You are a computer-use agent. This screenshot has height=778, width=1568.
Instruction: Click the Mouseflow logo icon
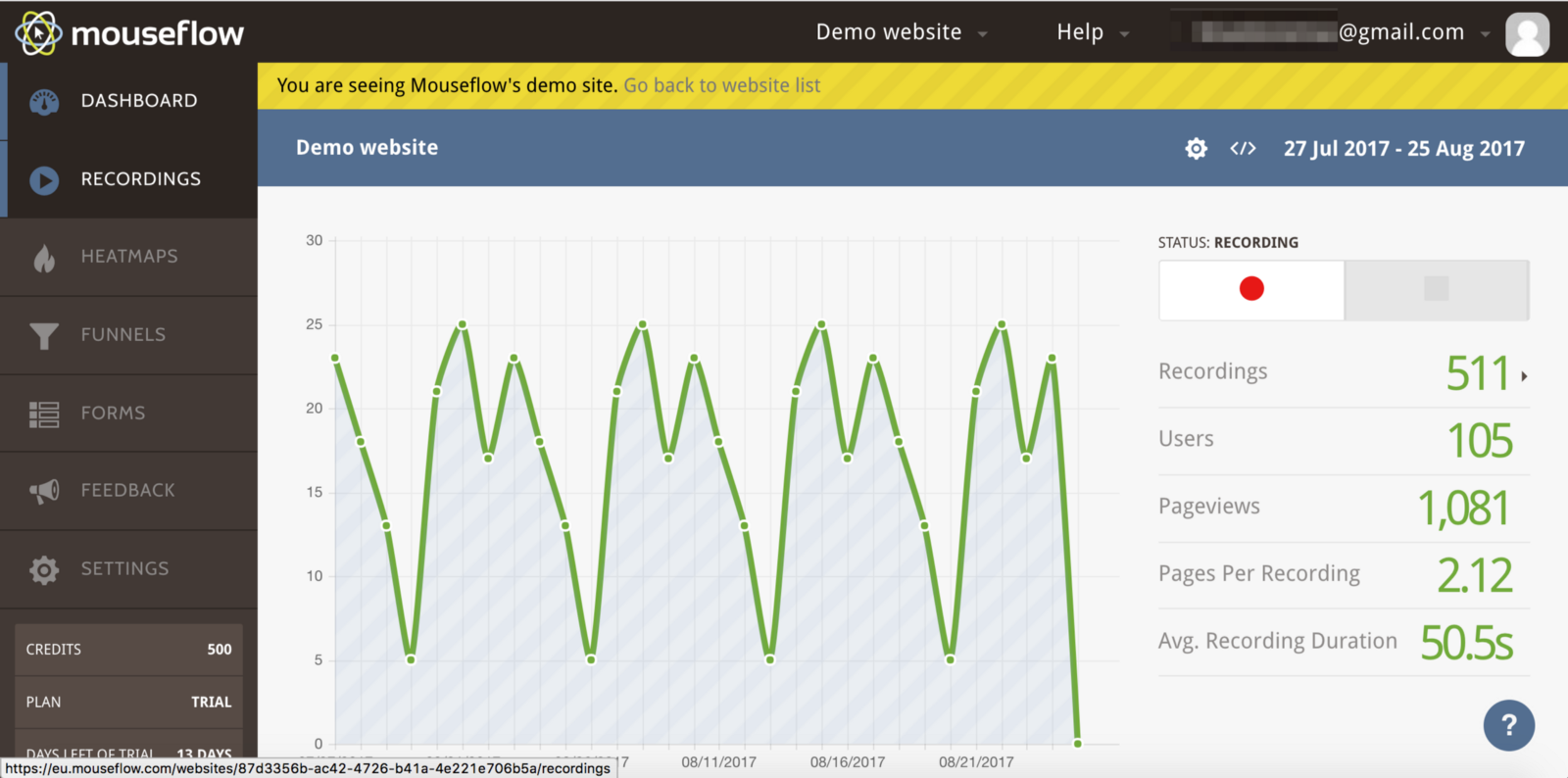38,33
